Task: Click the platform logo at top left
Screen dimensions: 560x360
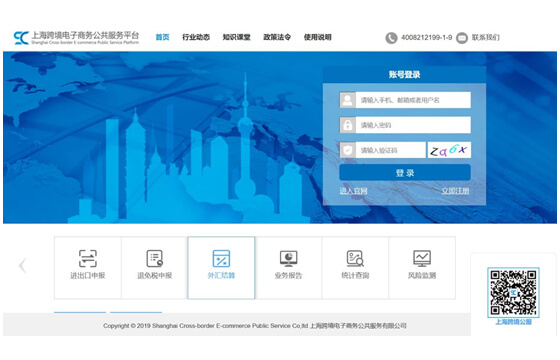Action: tap(76, 38)
